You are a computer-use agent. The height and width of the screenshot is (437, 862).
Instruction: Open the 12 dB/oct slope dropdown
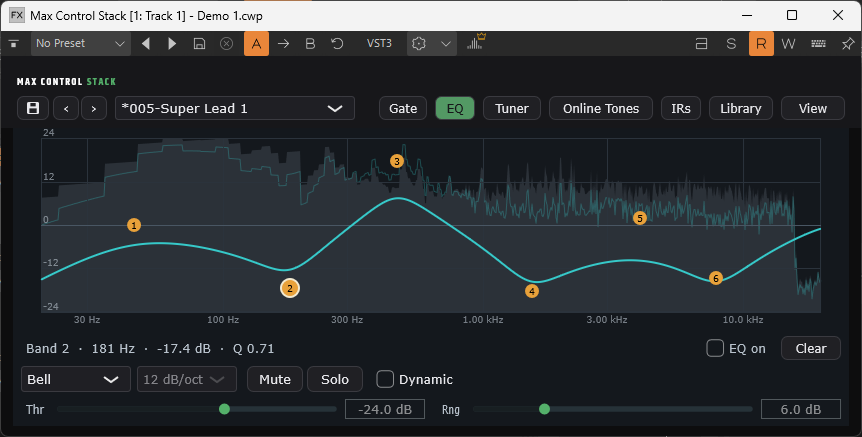tap(187, 379)
